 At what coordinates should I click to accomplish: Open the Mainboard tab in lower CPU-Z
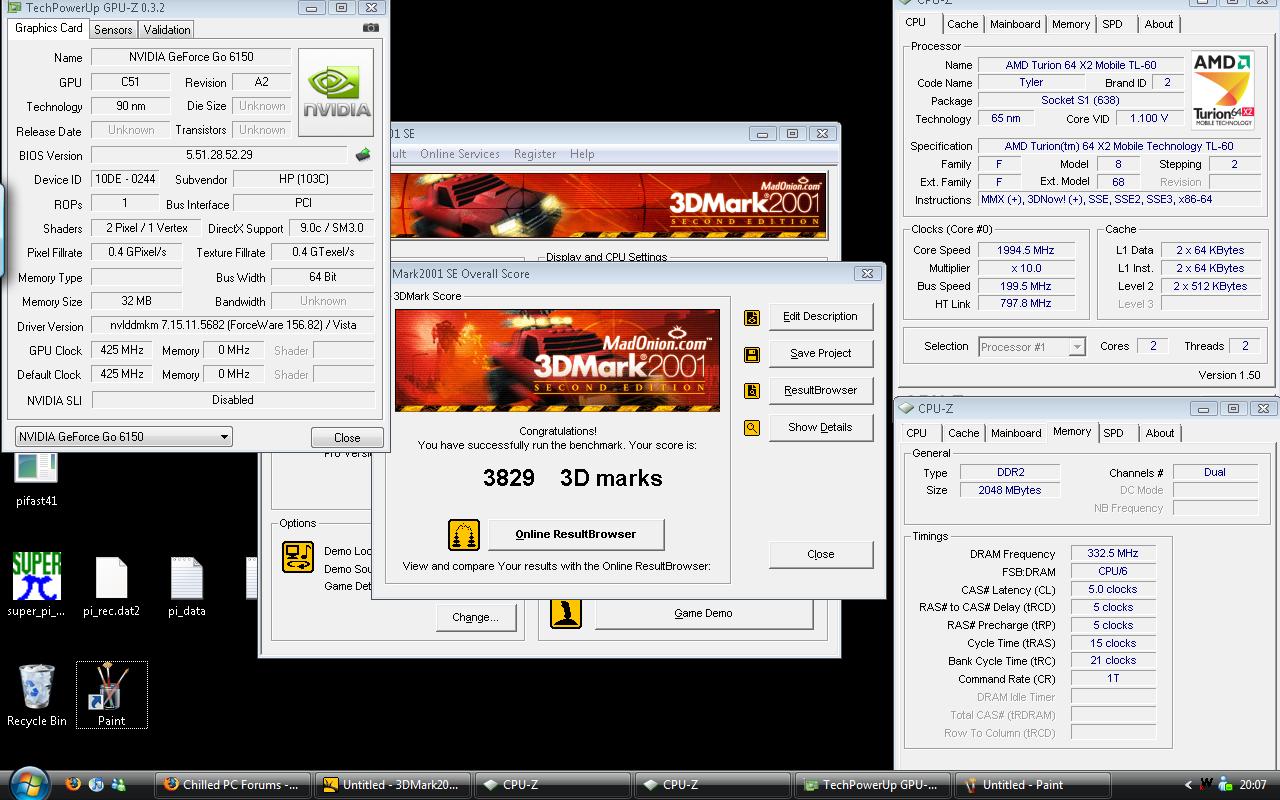tap(1016, 433)
